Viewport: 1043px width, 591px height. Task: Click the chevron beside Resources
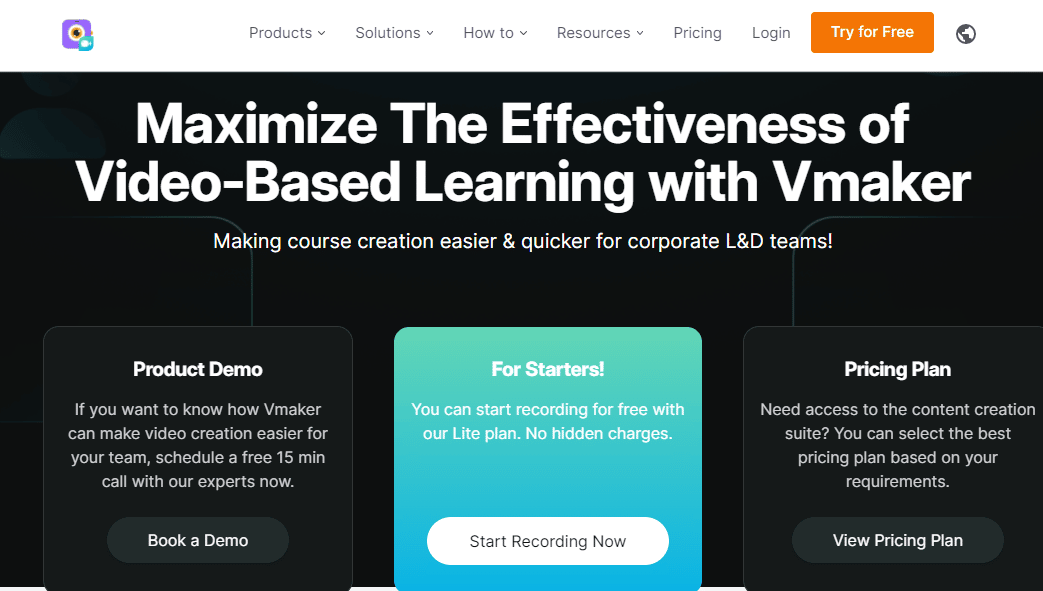pyautogui.click(x=640, y=33)
